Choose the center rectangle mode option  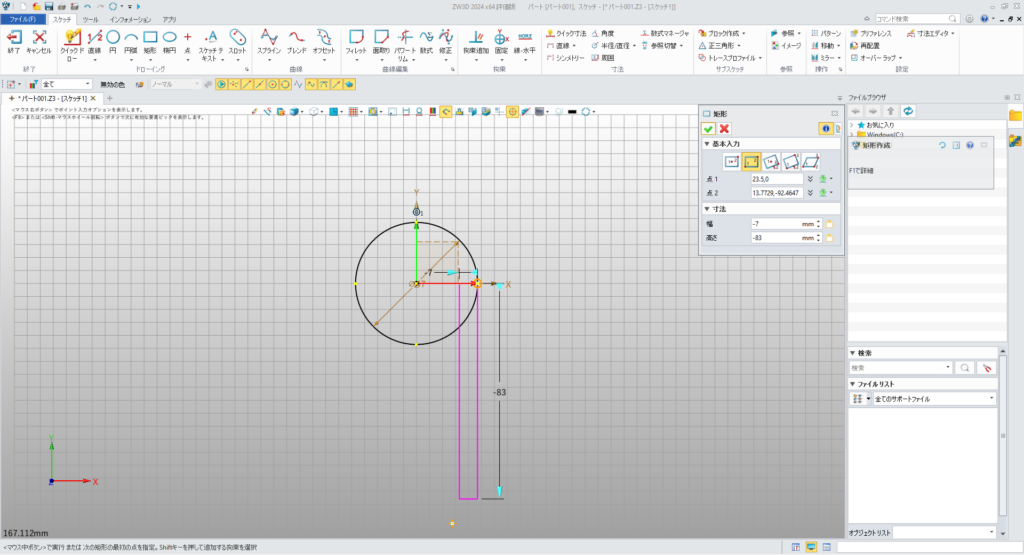coord(731,161)
